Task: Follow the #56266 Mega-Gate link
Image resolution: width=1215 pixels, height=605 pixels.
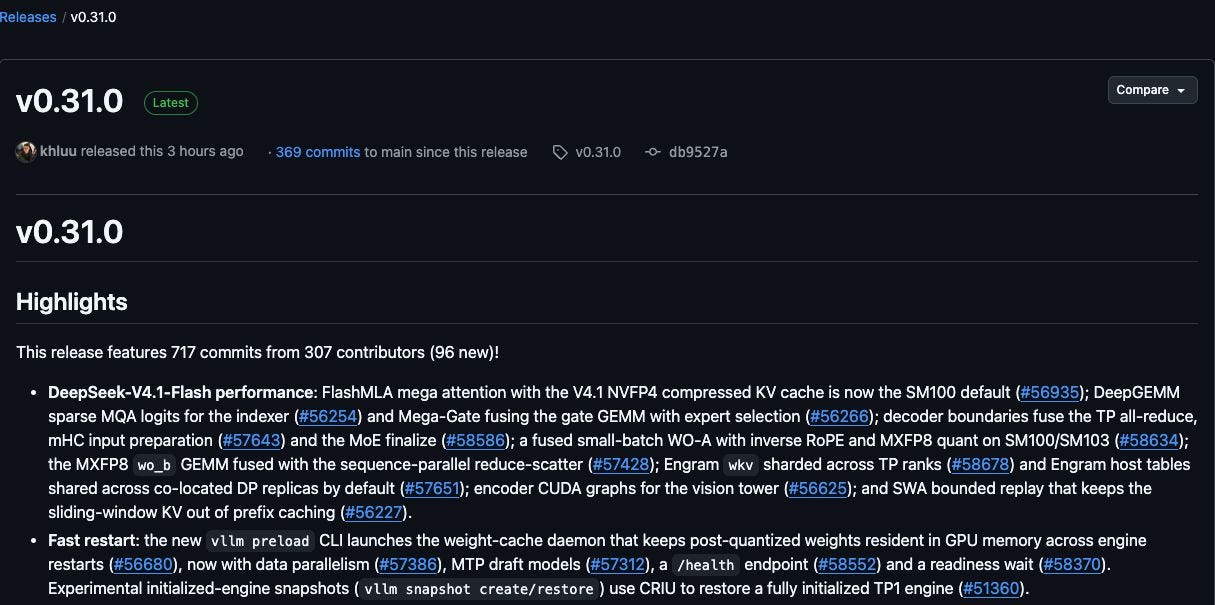Action: [840, 416]
